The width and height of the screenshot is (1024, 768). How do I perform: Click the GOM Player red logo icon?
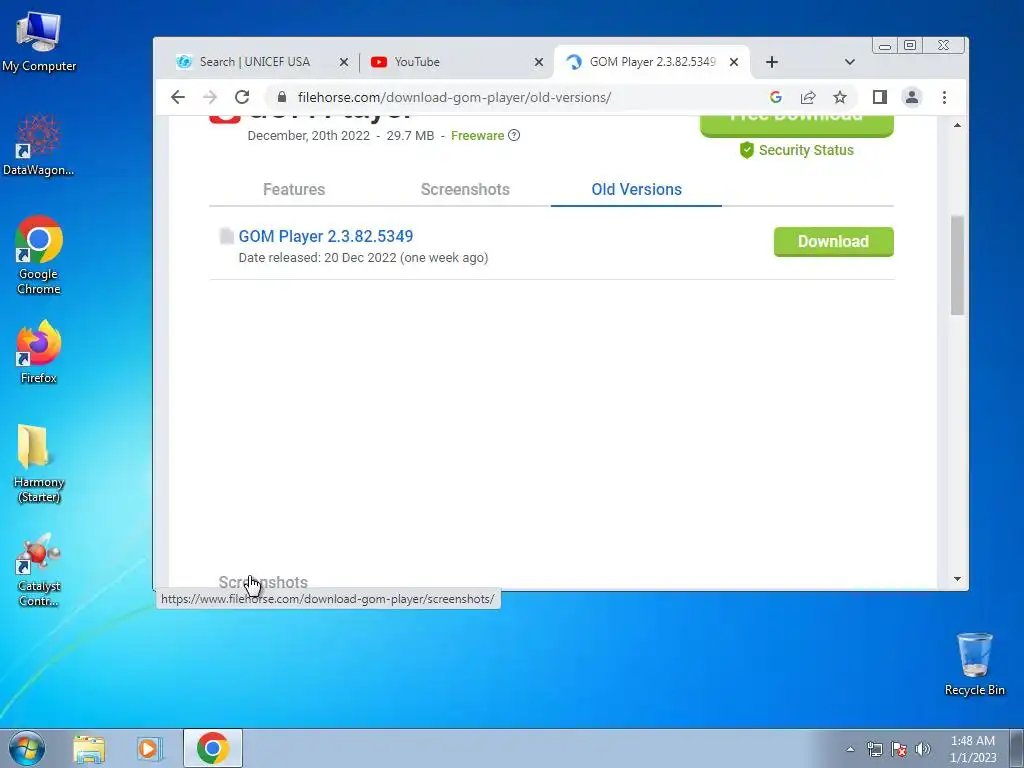click(x=225, y=119)
